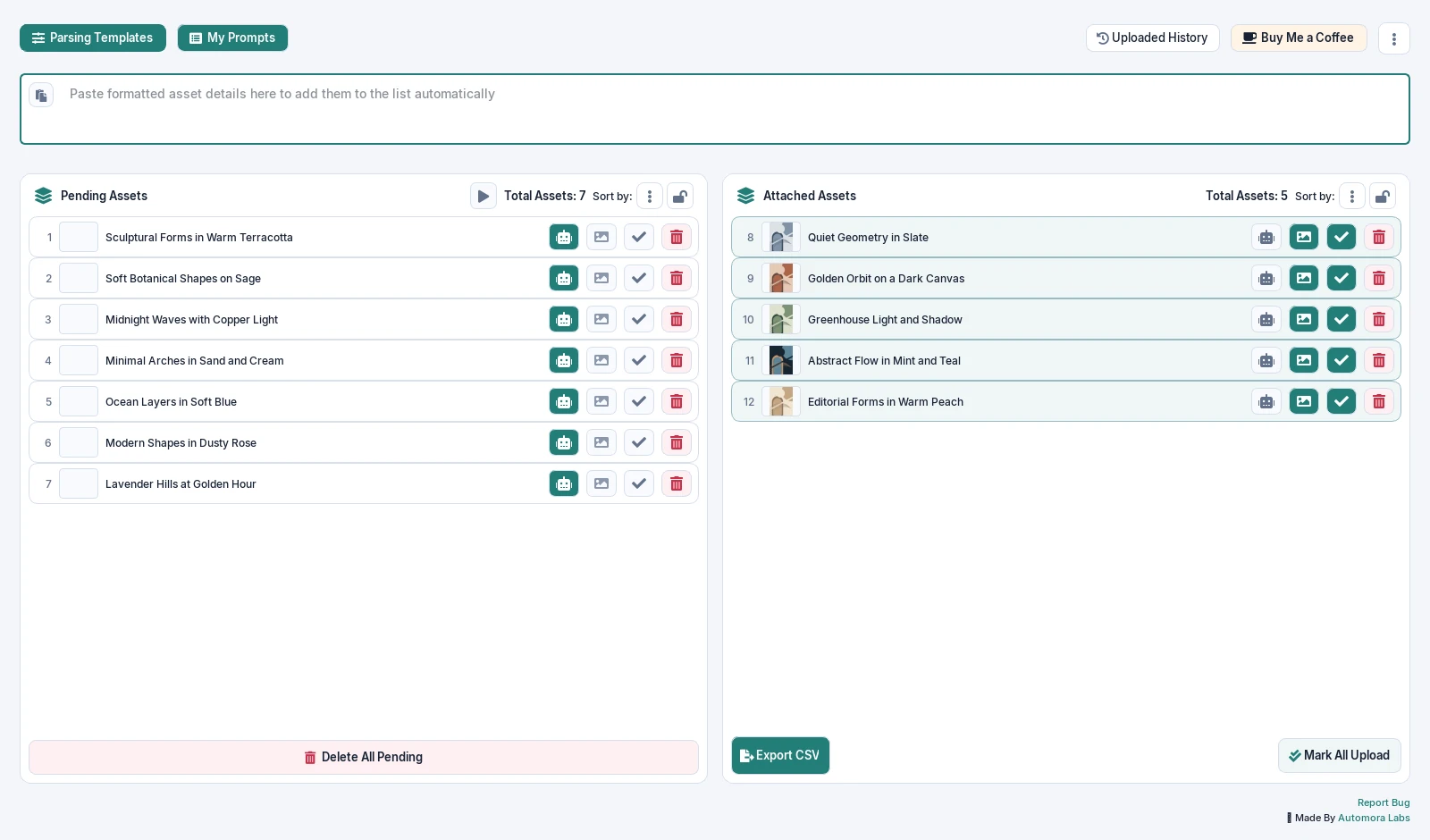The image size is (1430, 840).
Task: Open top-right more options menu
Action: click(1394, 38)
